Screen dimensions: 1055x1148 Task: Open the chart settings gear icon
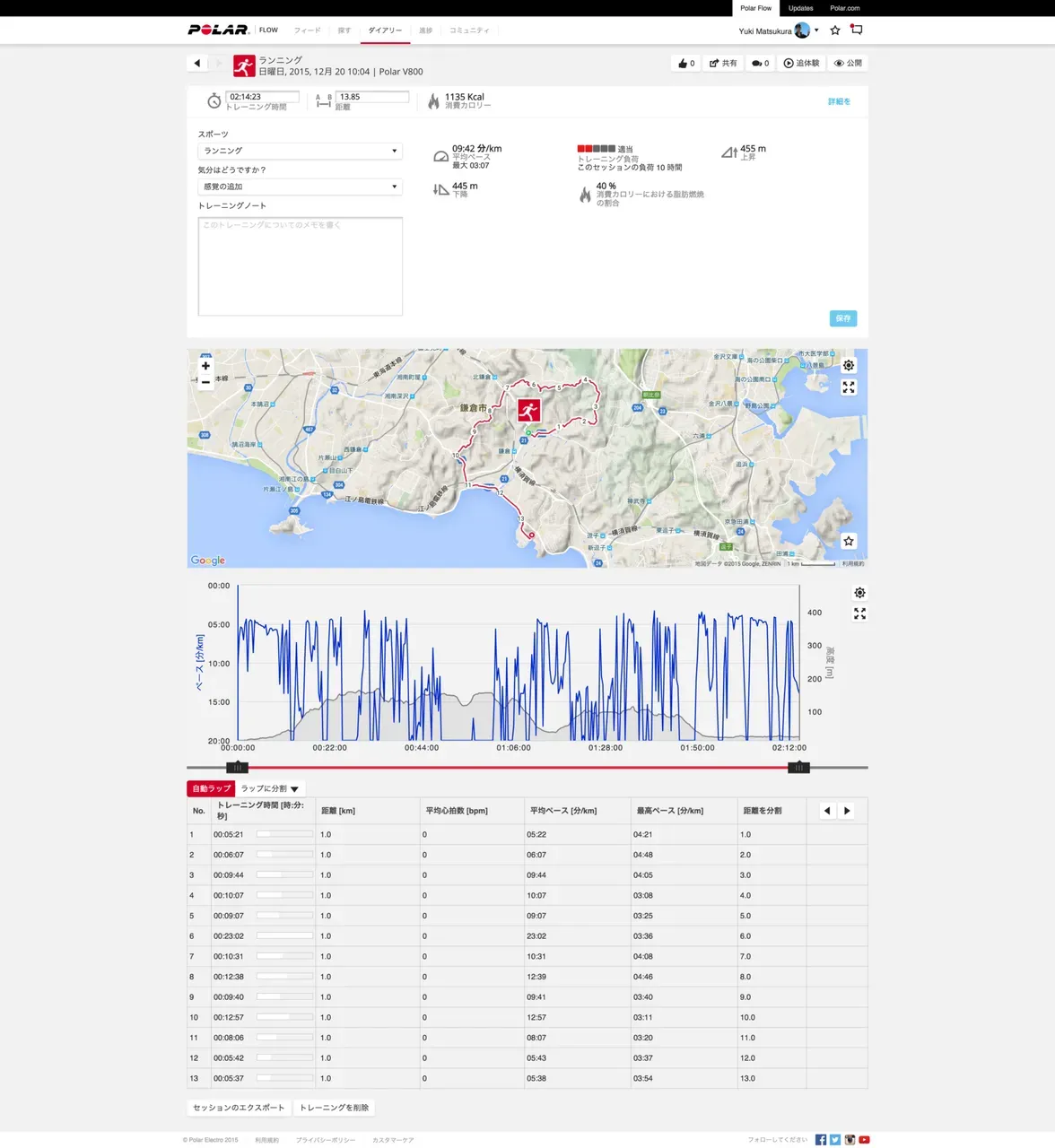click(x=859, y=592)
